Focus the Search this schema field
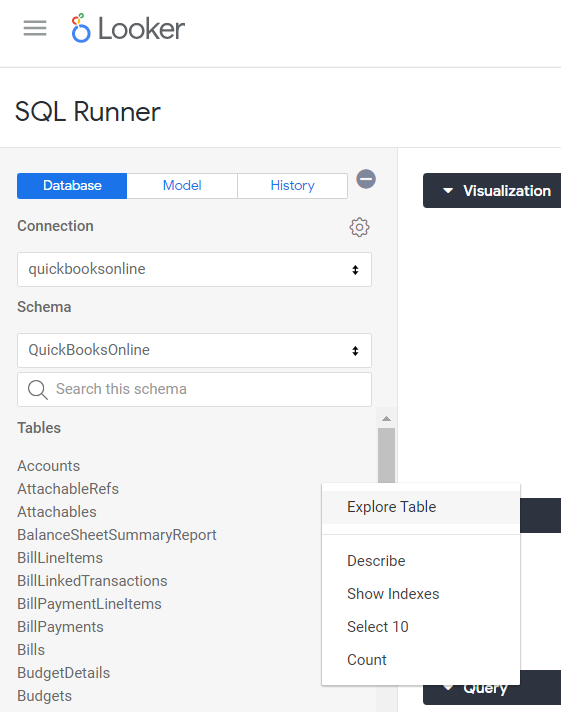The width and height of the screenshot is (561, 712). tap(194, 390)
